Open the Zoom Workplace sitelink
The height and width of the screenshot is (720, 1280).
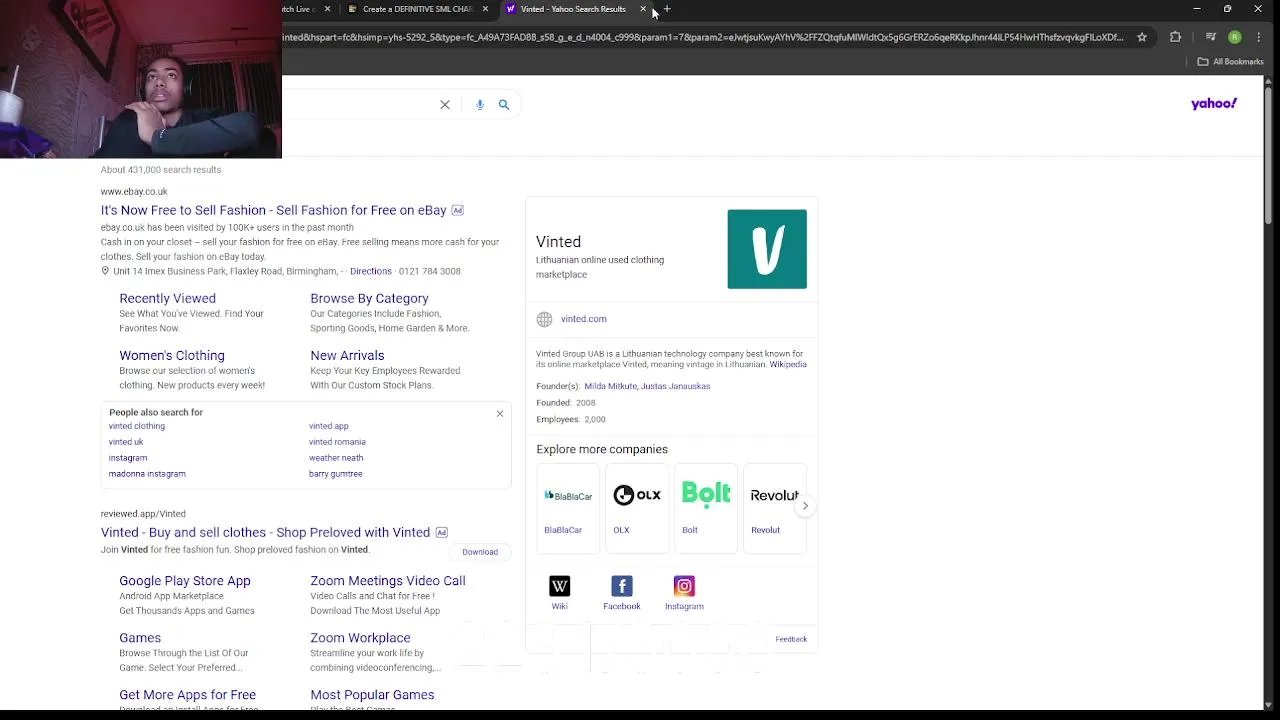coord(360,638)
